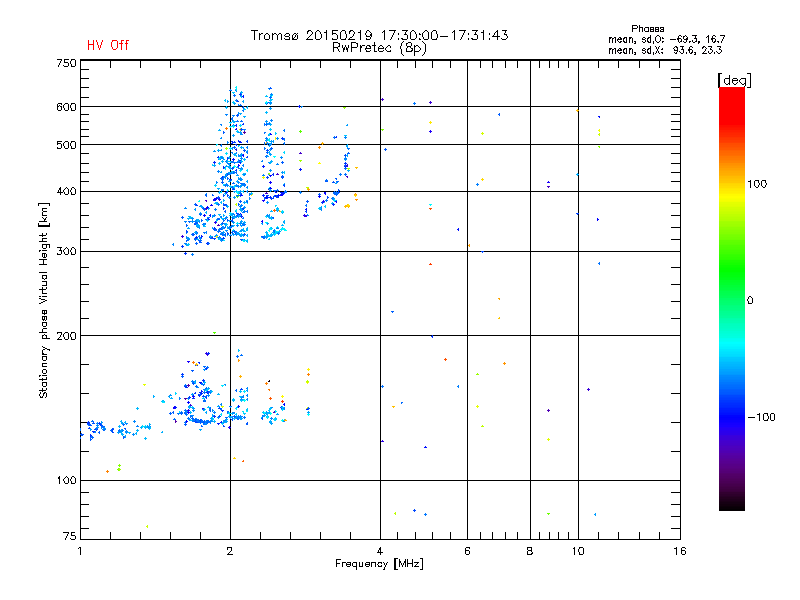Image resolution: width=800 pixels, height=600 pixels.
Task: Click x-axis tick label '10'
Action: pos(578,551)
